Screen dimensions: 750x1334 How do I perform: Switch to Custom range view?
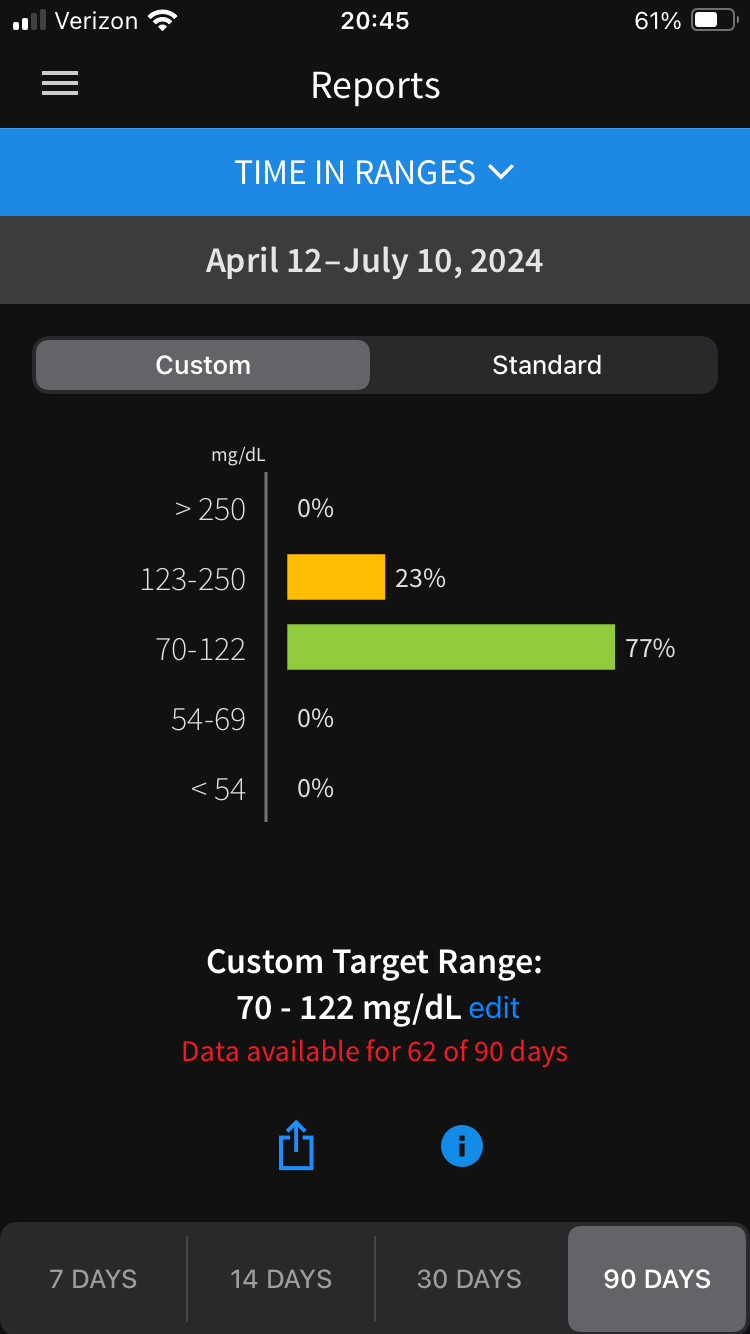point(203,365)
